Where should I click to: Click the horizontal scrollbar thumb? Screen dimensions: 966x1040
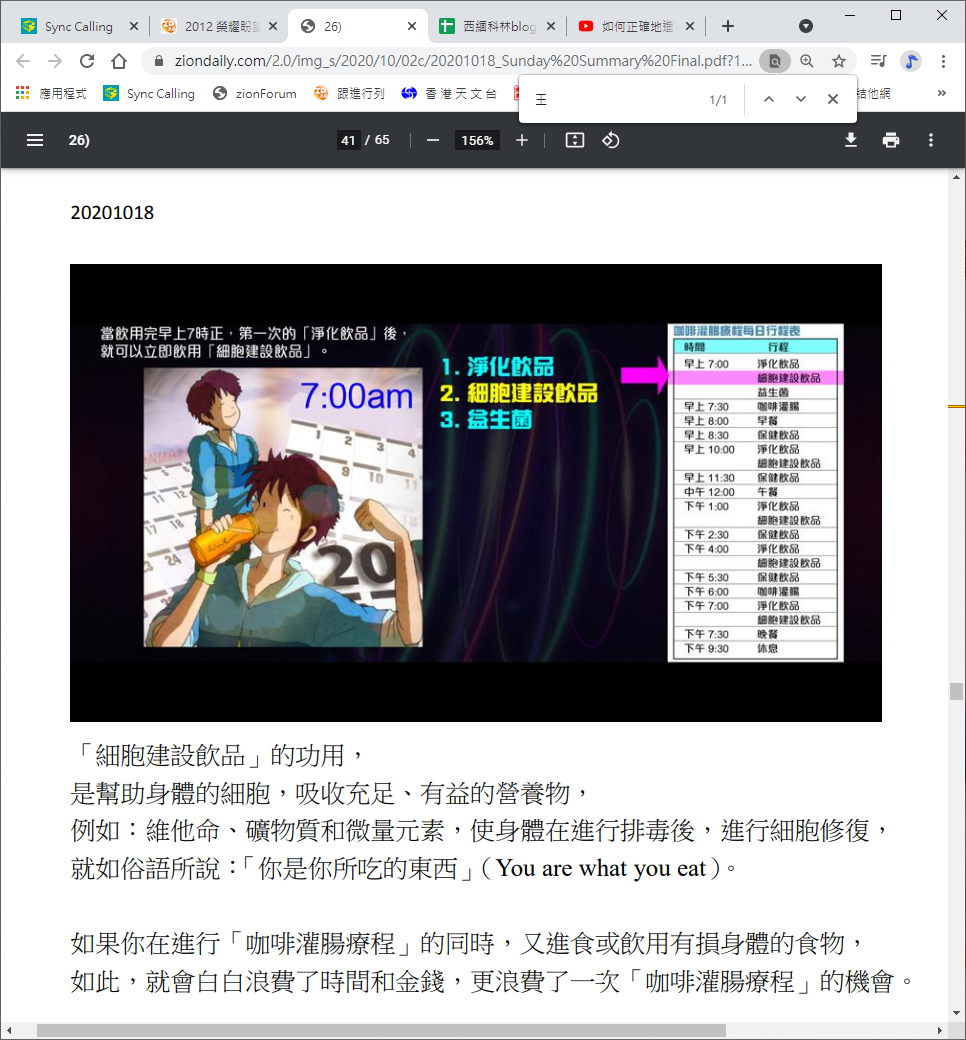(x=381, y=1031)
